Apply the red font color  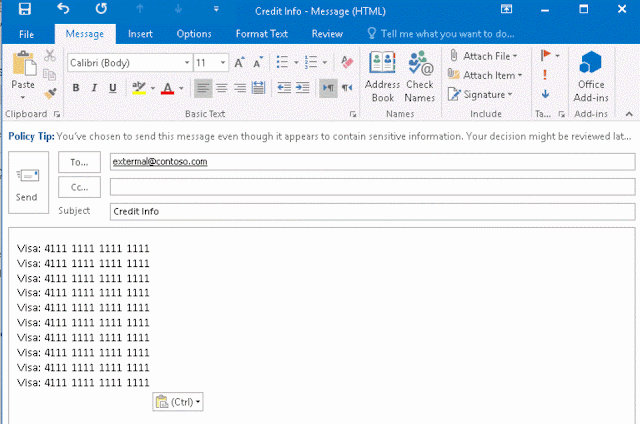167,88
